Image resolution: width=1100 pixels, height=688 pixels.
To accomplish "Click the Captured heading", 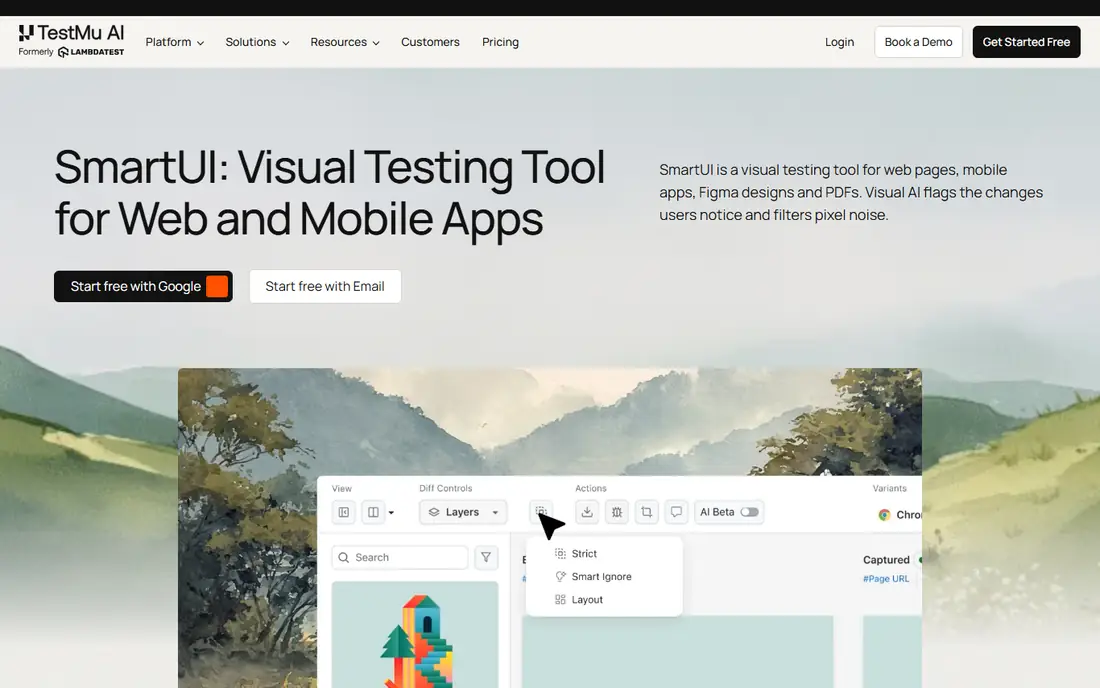I will [886, 560].
